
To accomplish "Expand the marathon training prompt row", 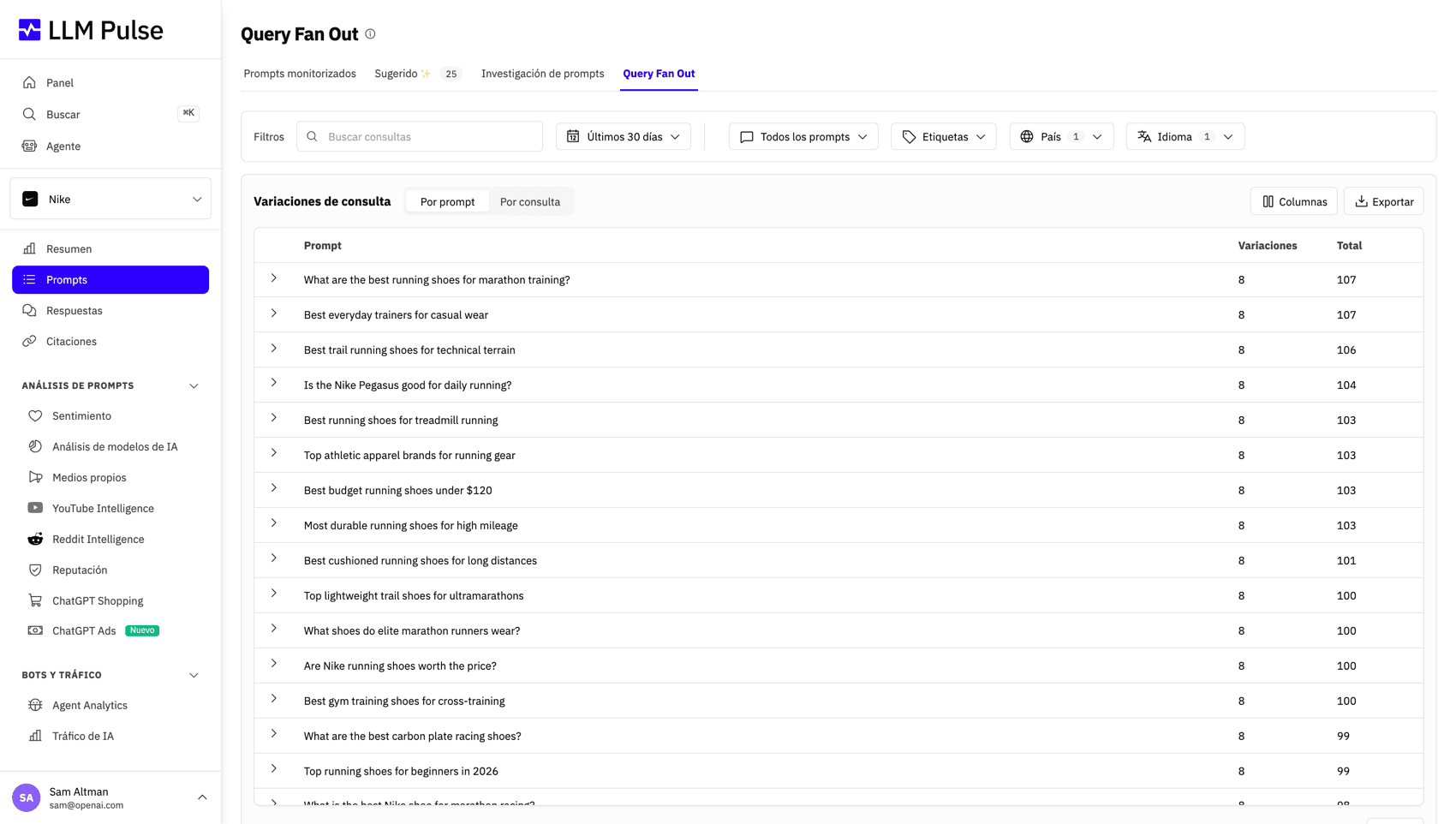I will click(x=274, y=278).
